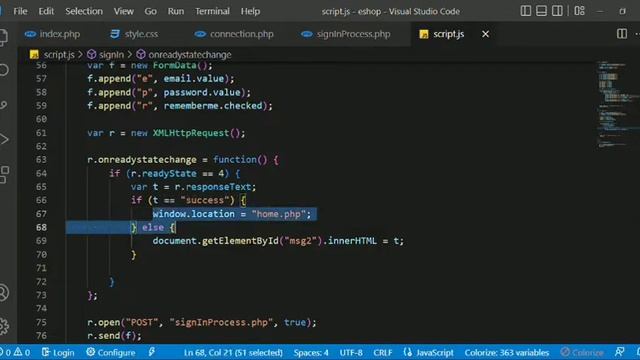Click the code minimap
Image resolution: width=640 pixels, height=360 pixels.
click(x=618, y=104)
